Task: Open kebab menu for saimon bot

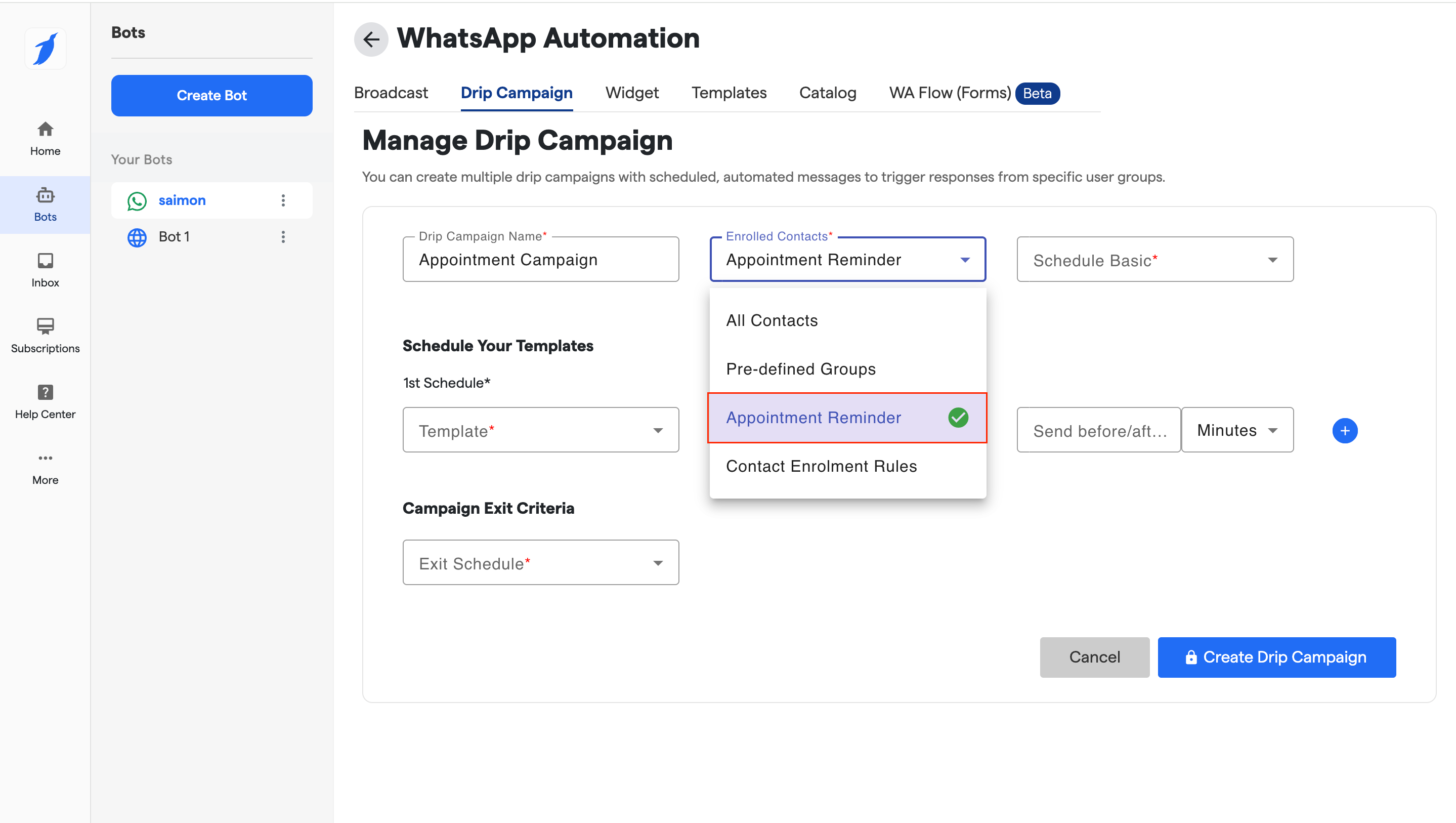Action: click(283, 200)
